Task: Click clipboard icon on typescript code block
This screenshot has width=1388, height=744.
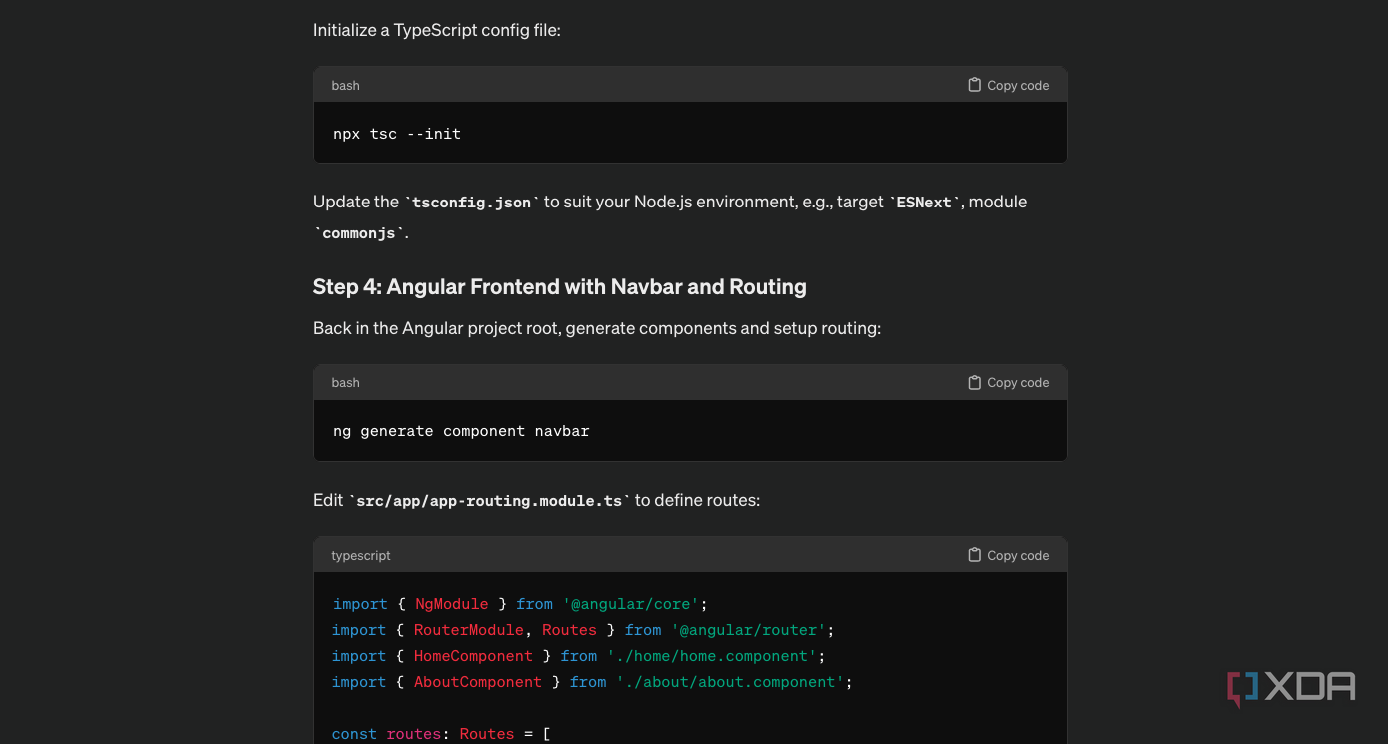Action: click(x=974, y=555)
